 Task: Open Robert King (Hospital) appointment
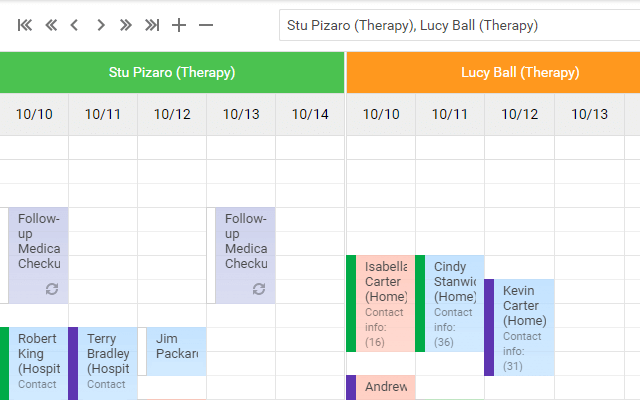coord(36,362)
